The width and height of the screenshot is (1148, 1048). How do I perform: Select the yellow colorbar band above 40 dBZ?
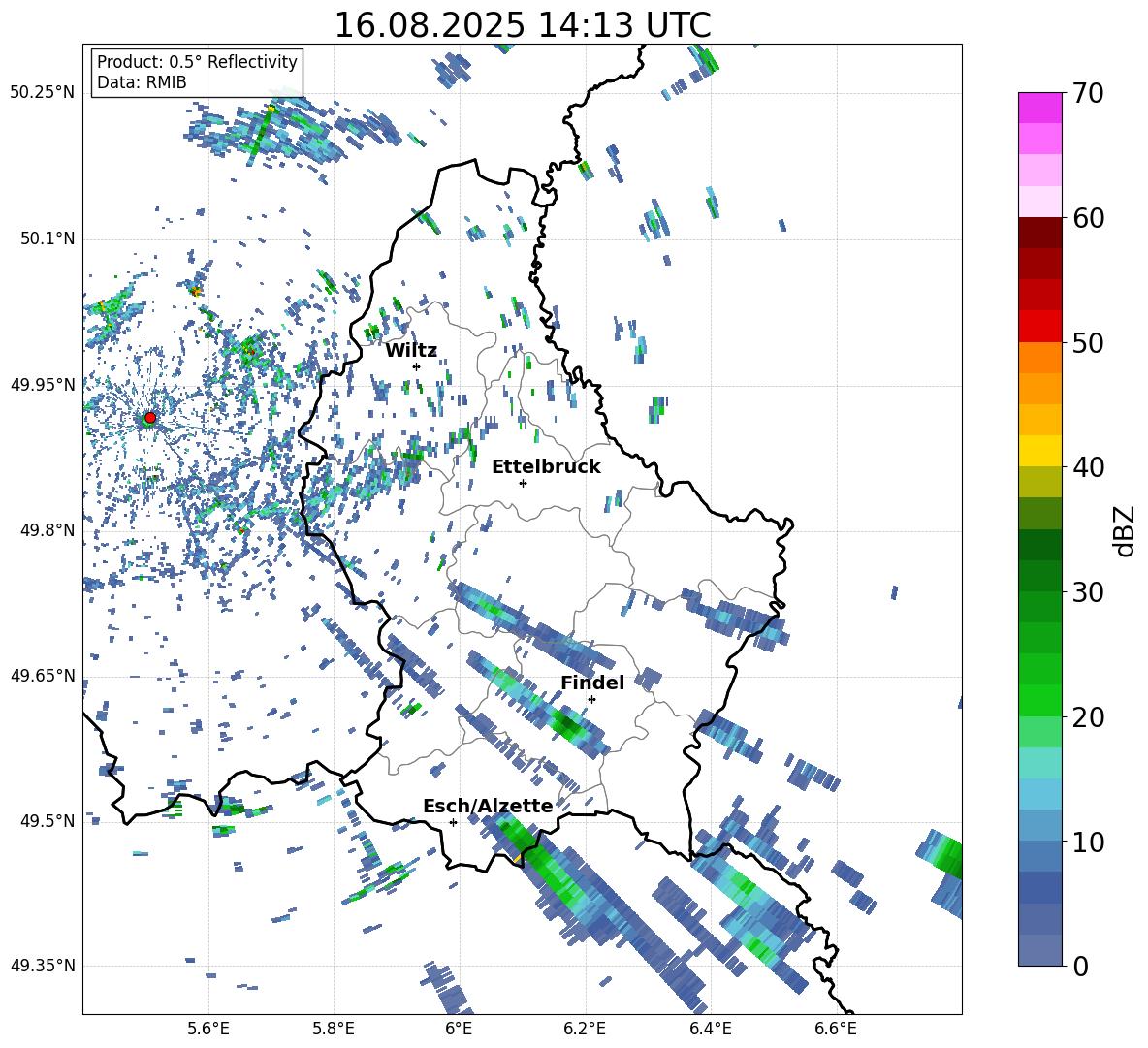coord(1039,451)
